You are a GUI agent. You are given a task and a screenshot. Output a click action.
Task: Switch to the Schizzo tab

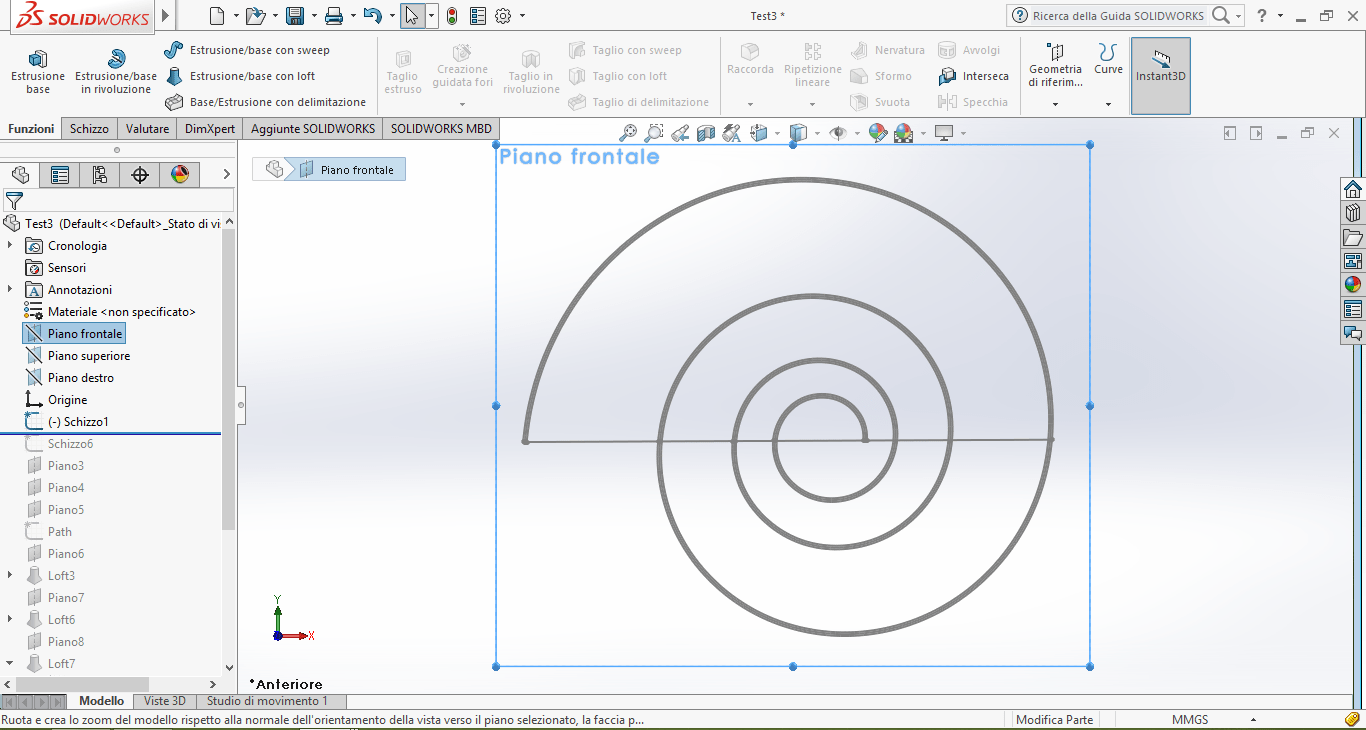[89, 128]
